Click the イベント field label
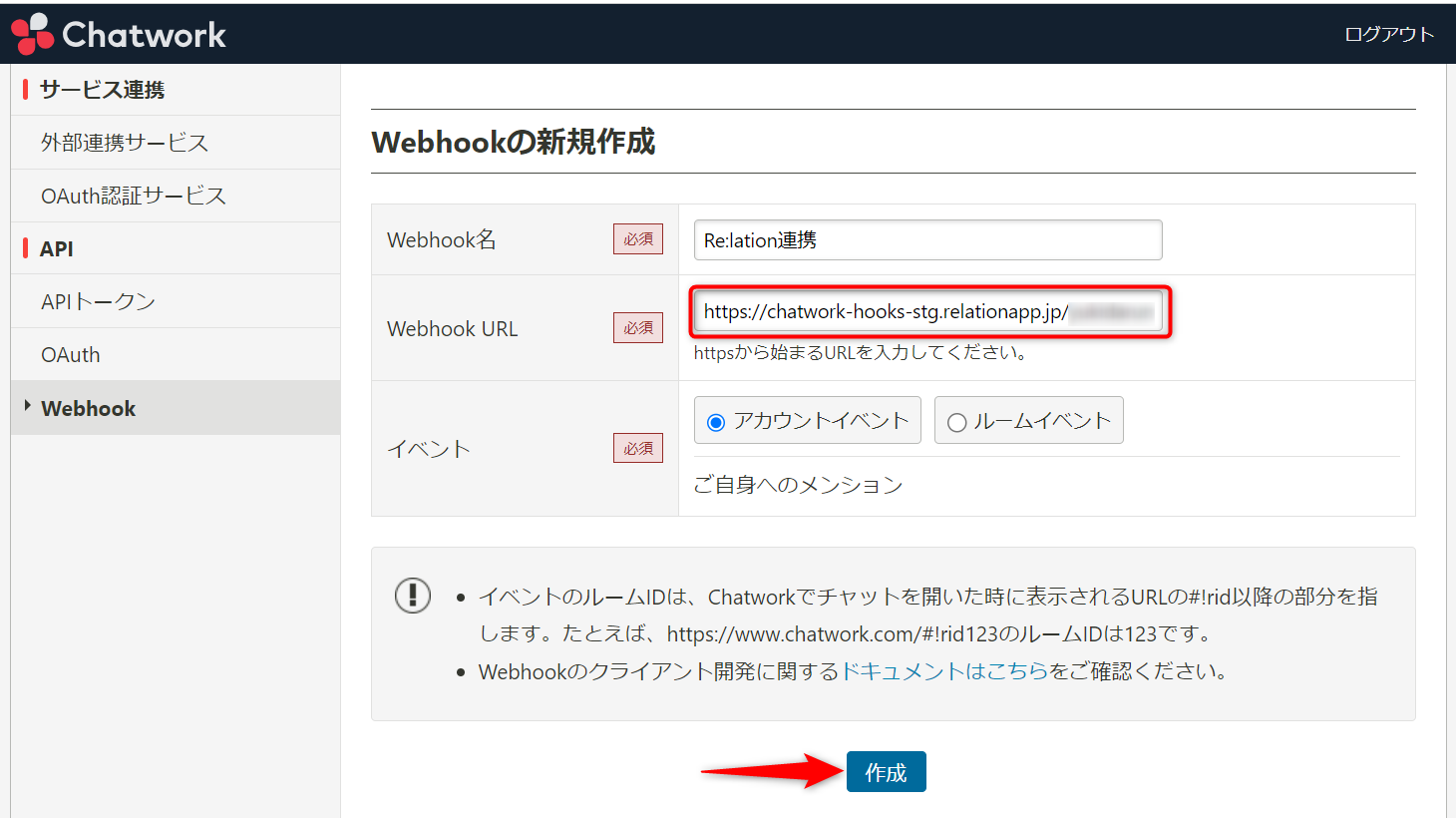The width and height of the screenshot is (1456, 818). pyautogui.click(x=429, y=449)
